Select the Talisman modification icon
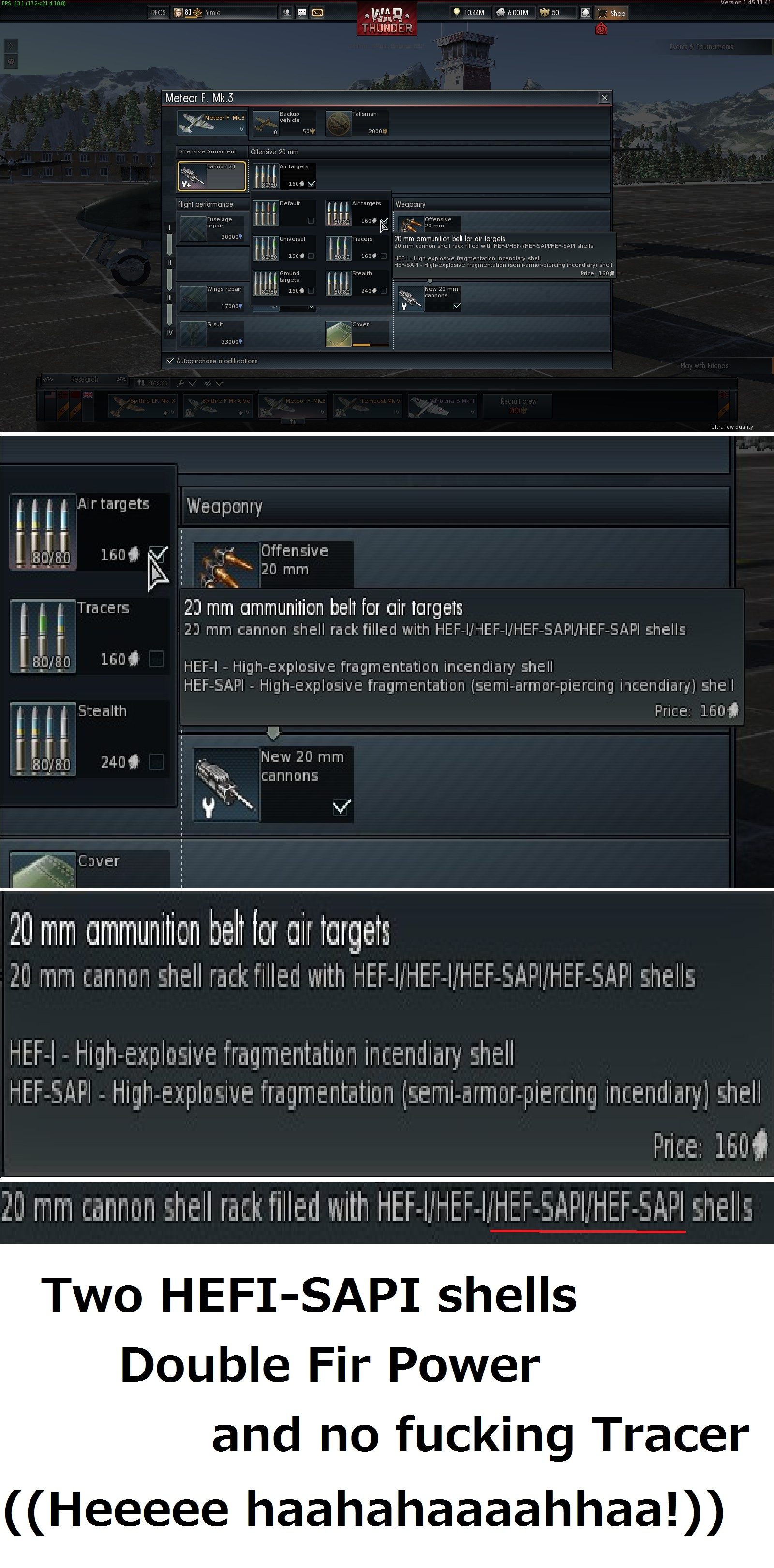This screenshot has width=774, height=1568. pyautogui.click(x=338, y=123)
